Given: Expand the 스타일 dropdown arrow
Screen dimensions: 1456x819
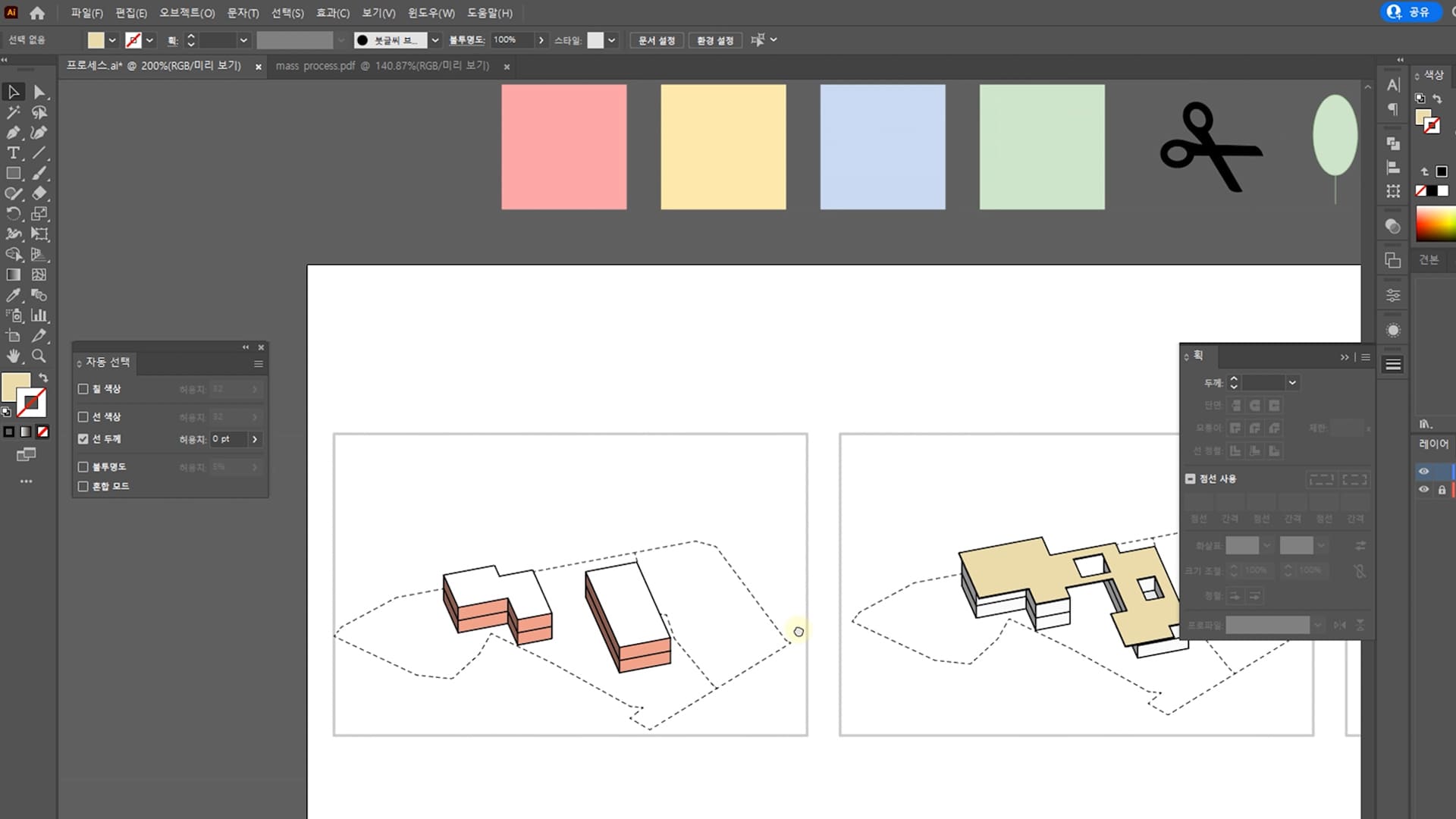Looking at the screenshot, I should point(611,40).
